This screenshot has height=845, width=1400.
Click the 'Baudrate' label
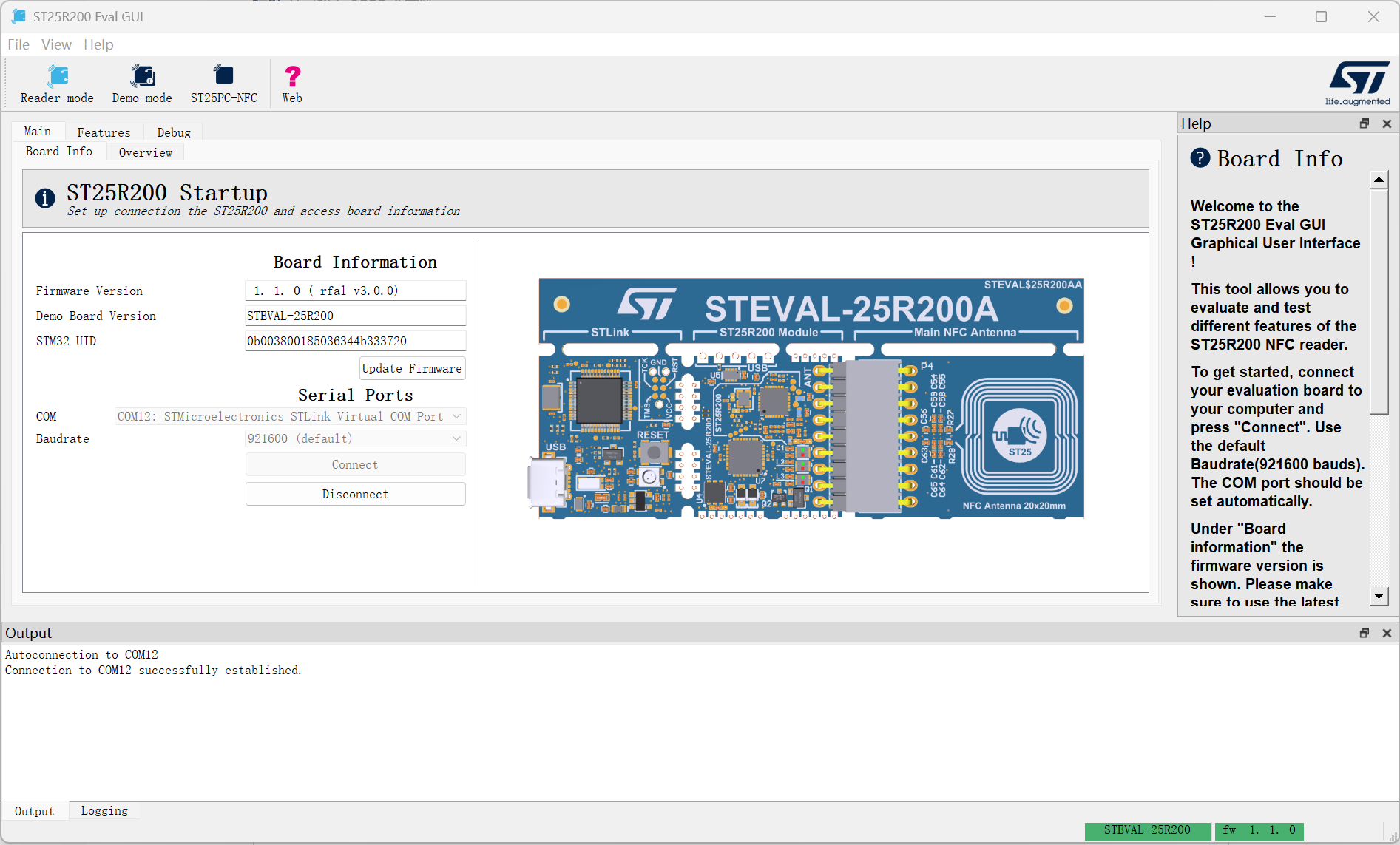(x=62, y=438)
